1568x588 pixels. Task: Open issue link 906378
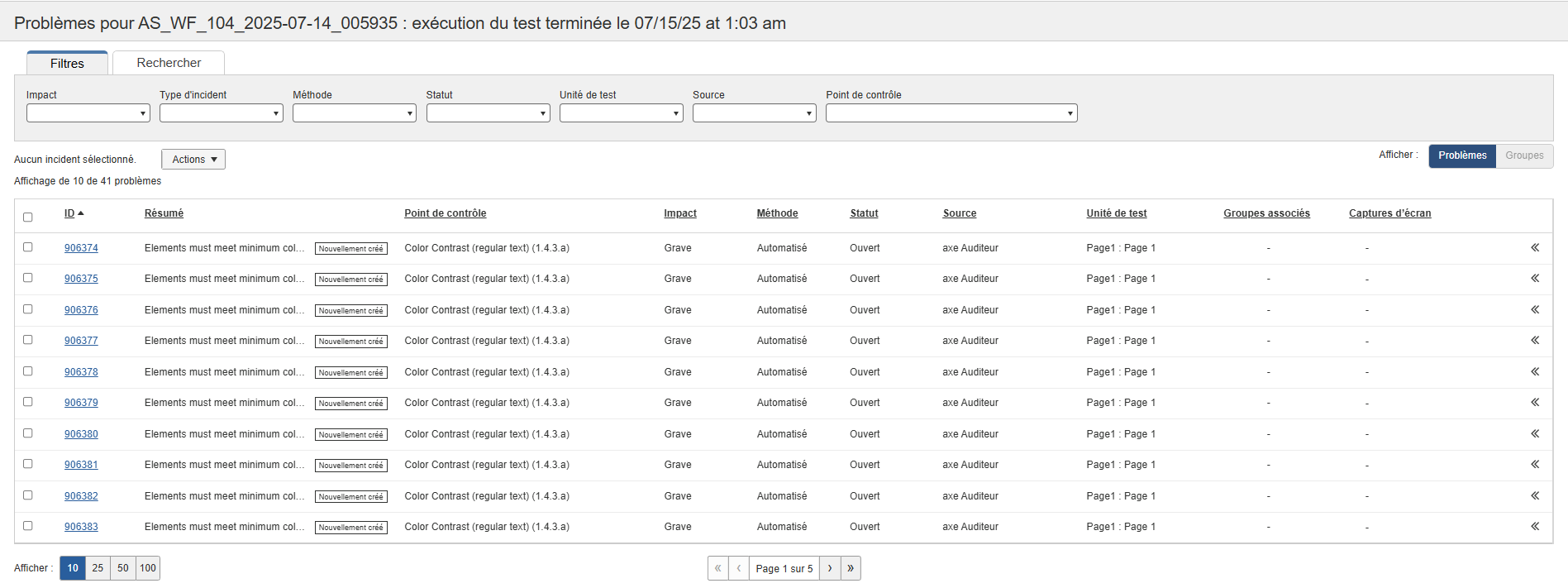81,372
